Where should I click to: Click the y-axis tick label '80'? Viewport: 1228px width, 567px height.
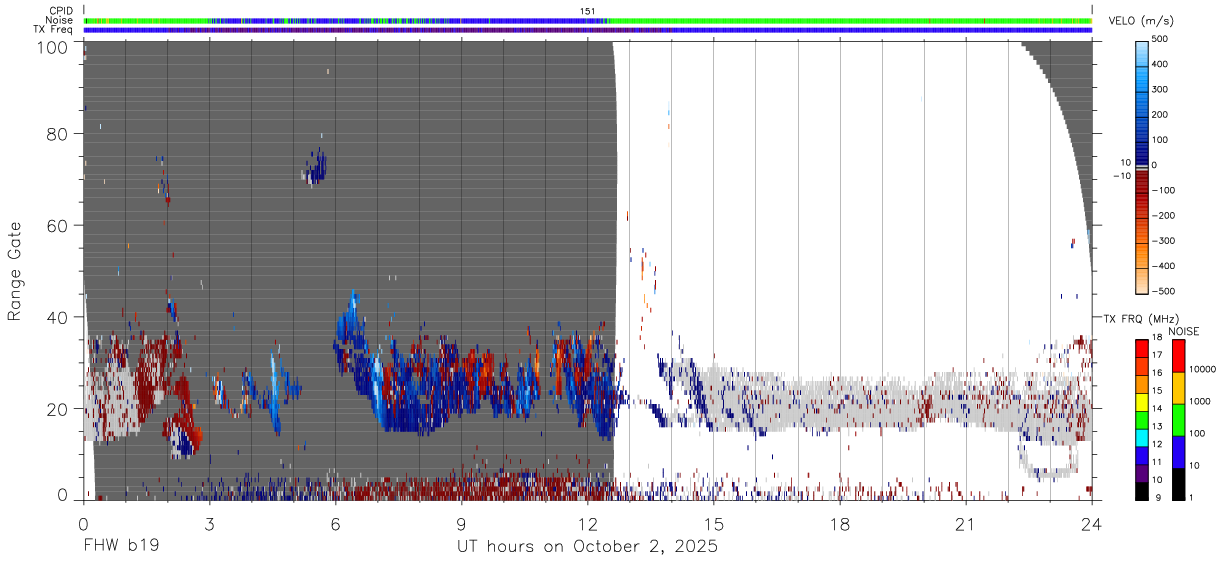click(x=57, y=134)
